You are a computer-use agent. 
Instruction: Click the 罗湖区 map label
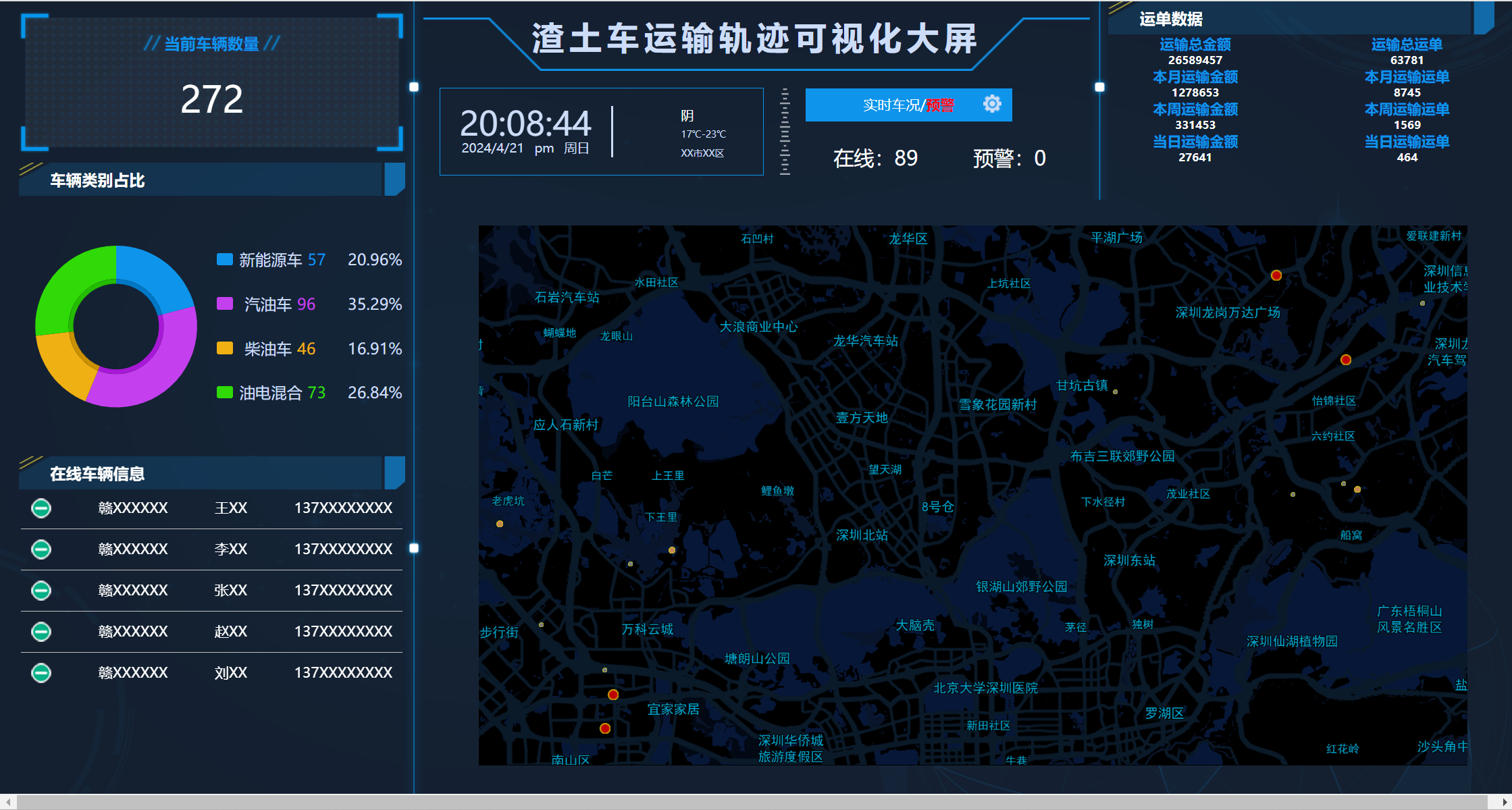[1164, 713]
